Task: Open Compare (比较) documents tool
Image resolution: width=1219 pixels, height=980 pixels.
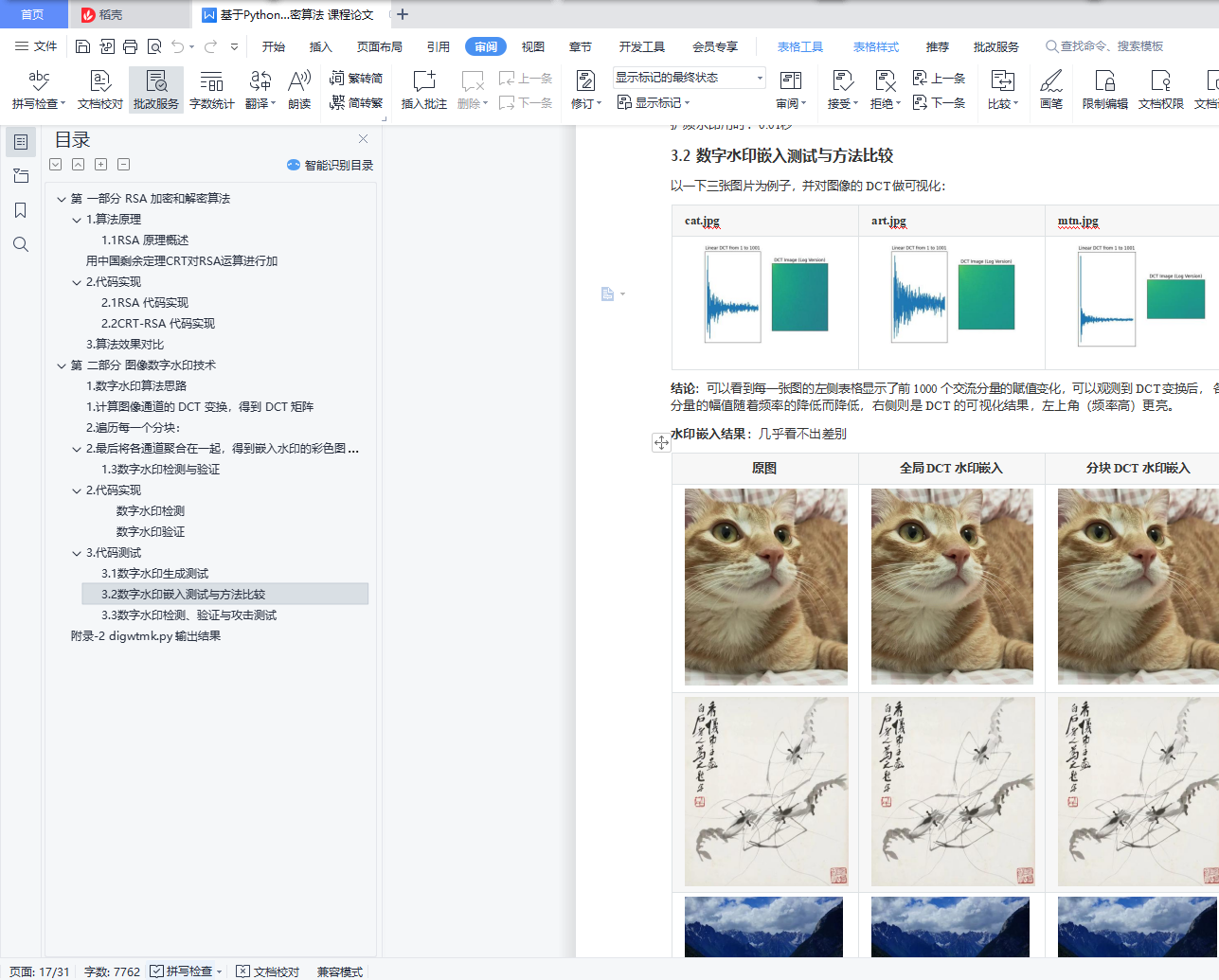Action: pyautogui.click(x=1002, y=90)
